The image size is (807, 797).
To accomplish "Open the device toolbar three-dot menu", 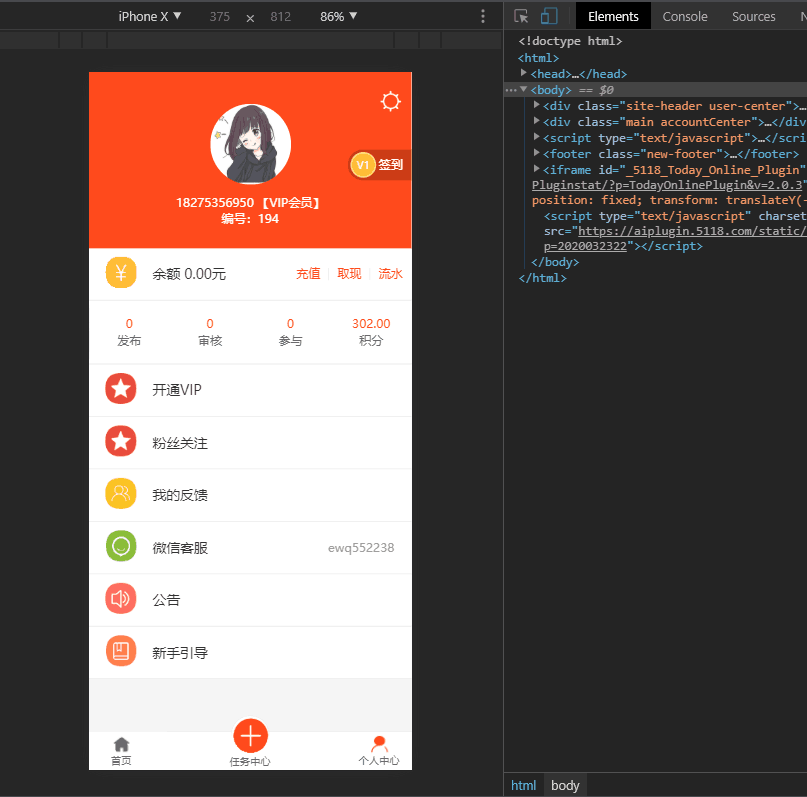I will pyautogui.click(x=483, y=16).
